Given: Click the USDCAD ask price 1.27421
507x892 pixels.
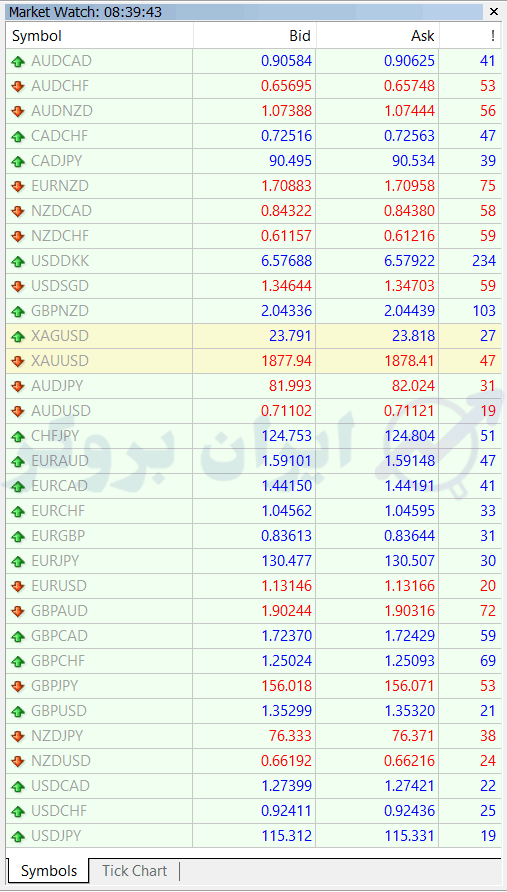Looking at the screenshot, I should coord(410,786).
